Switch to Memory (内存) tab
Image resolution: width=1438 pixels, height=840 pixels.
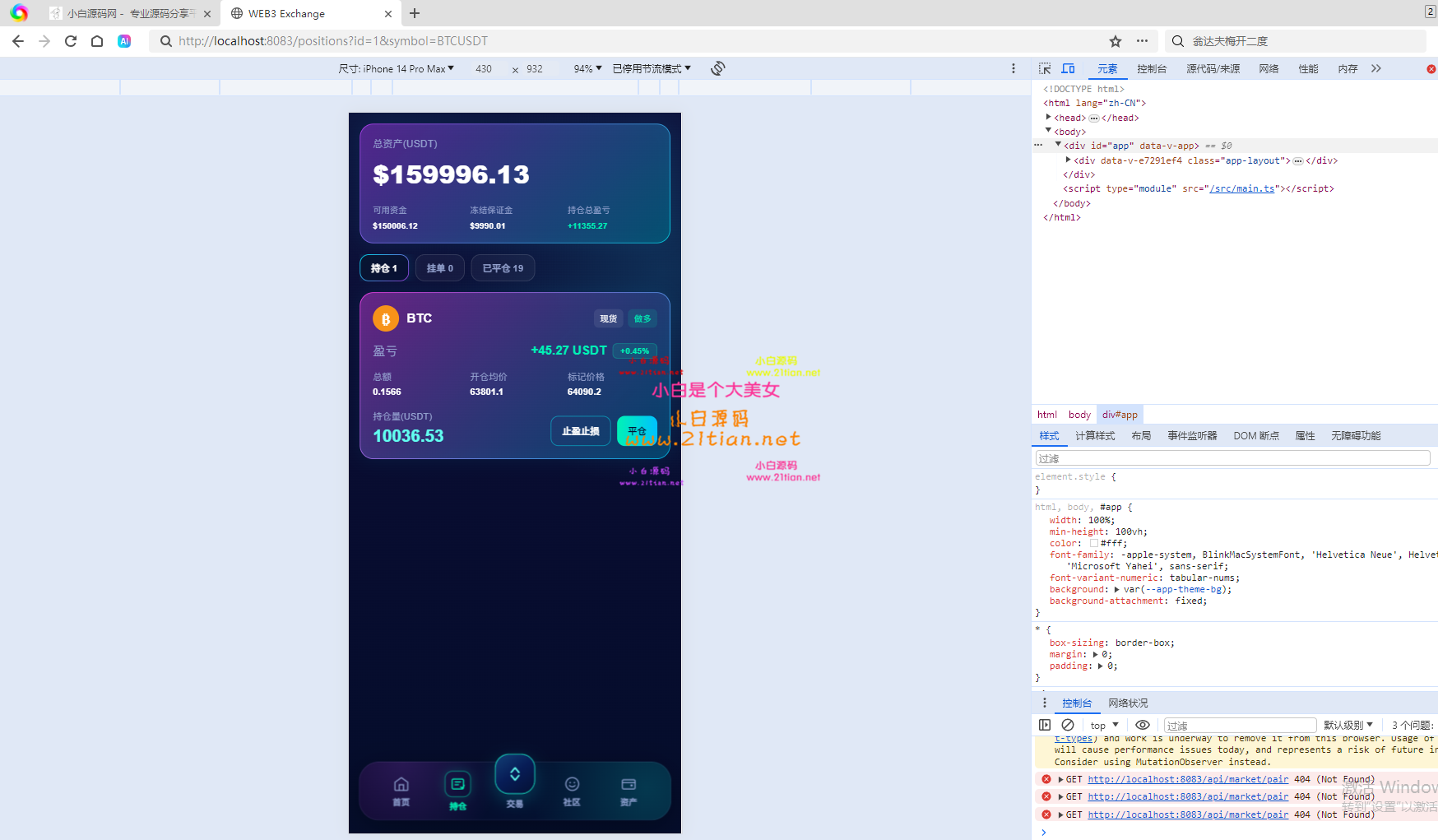[x=1348, y=69]
